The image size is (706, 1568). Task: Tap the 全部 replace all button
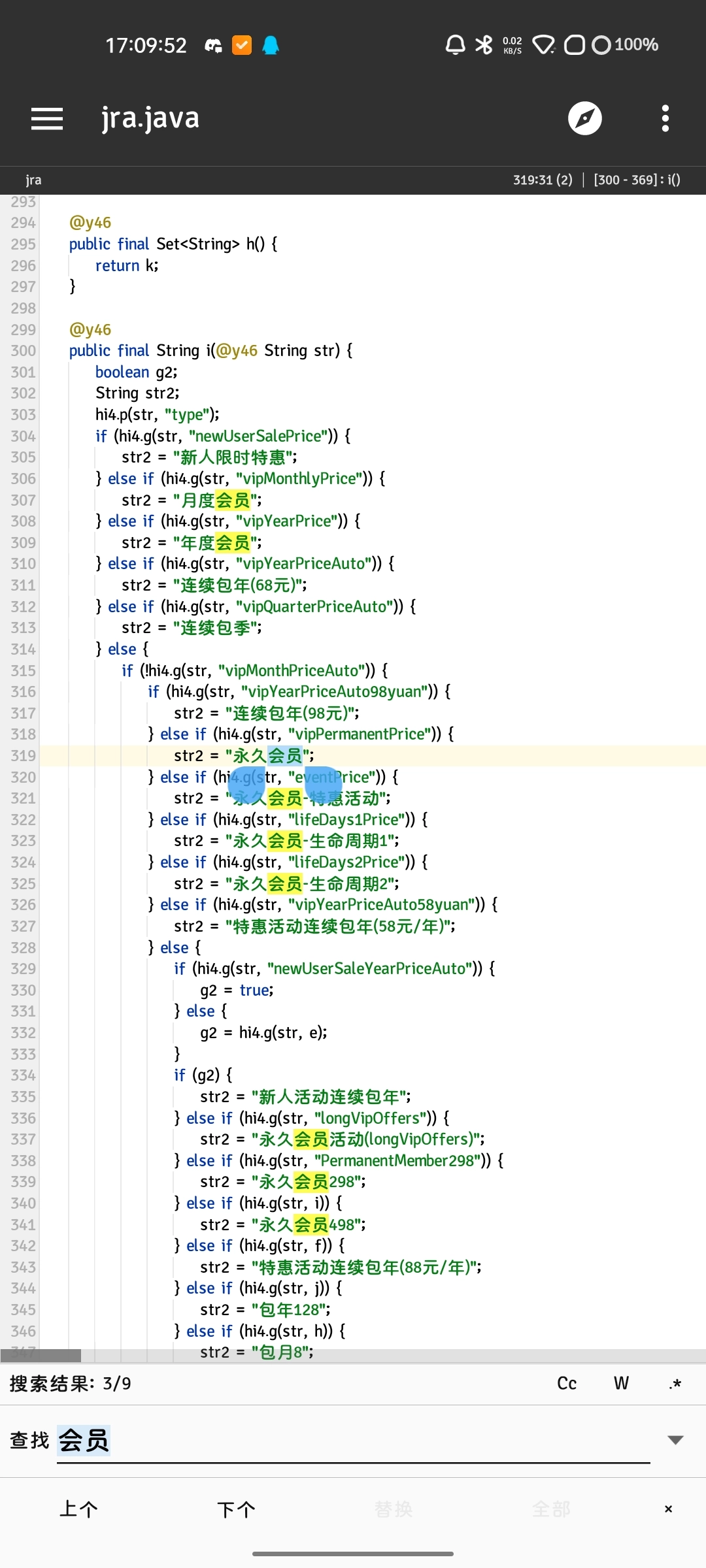tap(551, 1509)
